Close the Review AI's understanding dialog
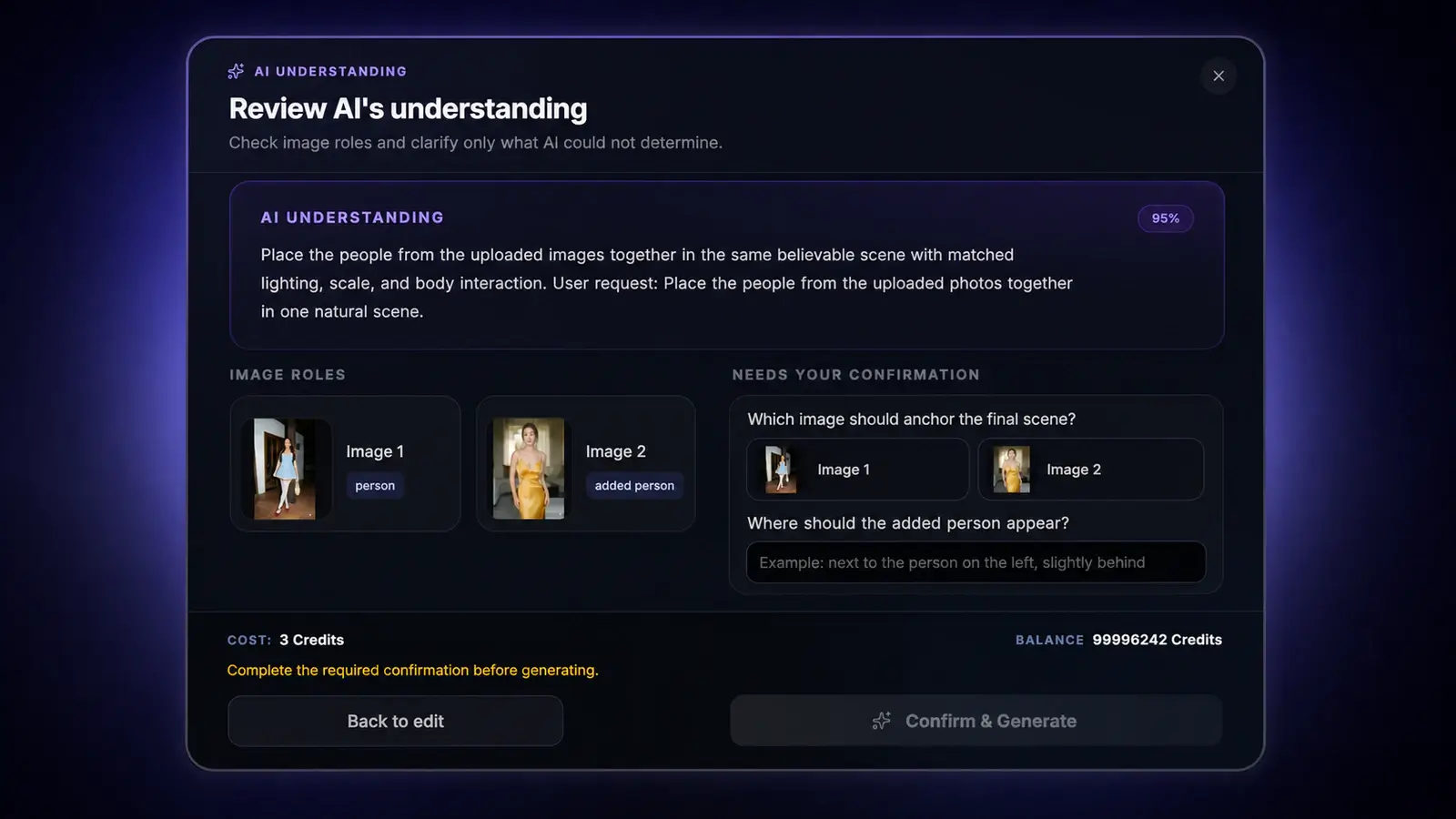1456x819 pixels. [x=1218, y=76]
